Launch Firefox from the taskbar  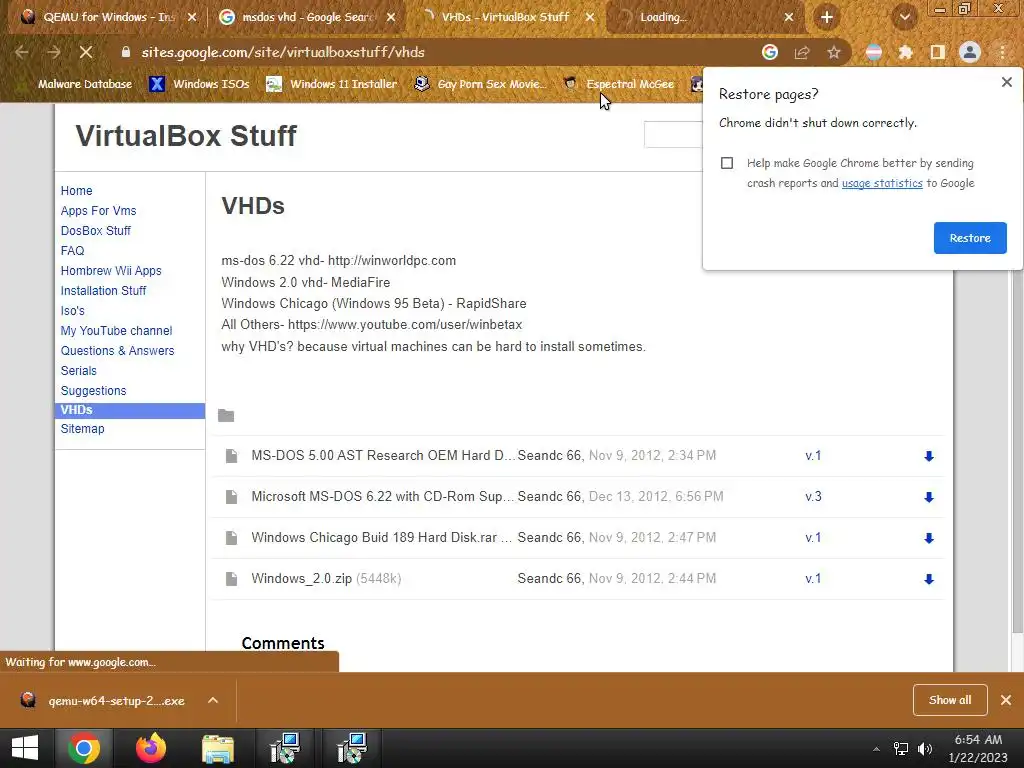point(151,748)
